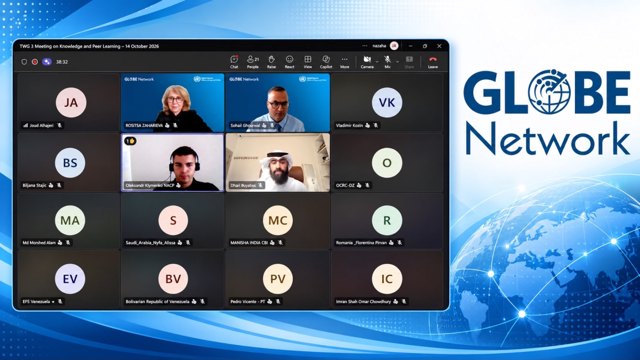Click the EPS Venezuela name label

pos(36,302)
